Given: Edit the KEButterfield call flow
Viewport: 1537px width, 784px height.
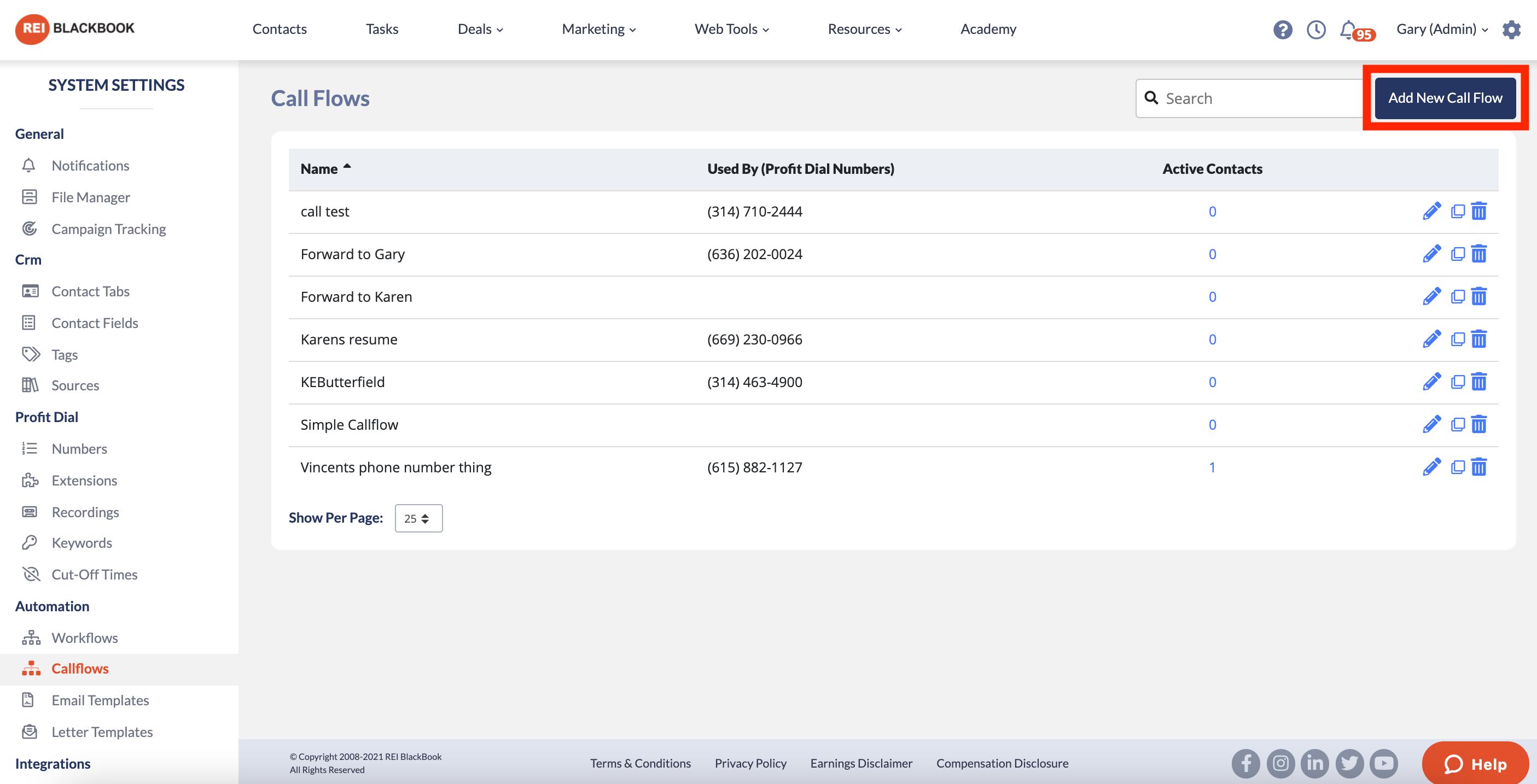Looking at the screenshot, I should click(x=1431, y=382).
